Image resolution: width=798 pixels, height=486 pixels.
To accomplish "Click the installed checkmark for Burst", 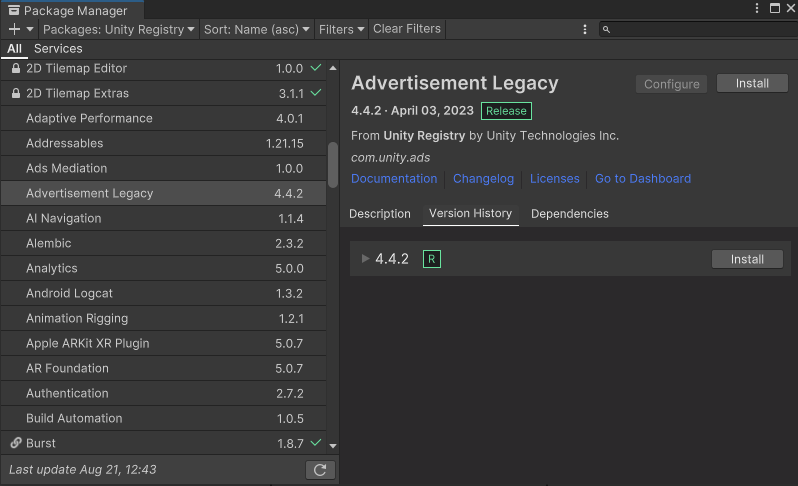I will pyautogui.click(x=316, y=442).
